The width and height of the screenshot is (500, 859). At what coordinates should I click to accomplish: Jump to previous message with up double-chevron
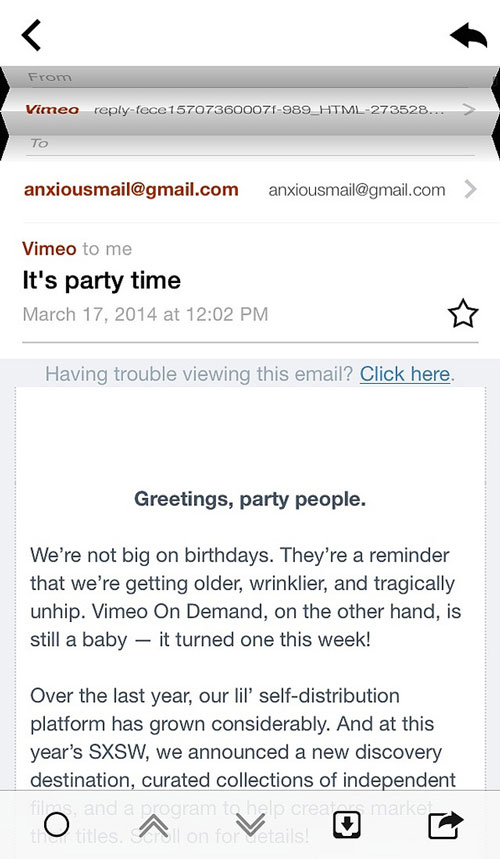[154, 824]
